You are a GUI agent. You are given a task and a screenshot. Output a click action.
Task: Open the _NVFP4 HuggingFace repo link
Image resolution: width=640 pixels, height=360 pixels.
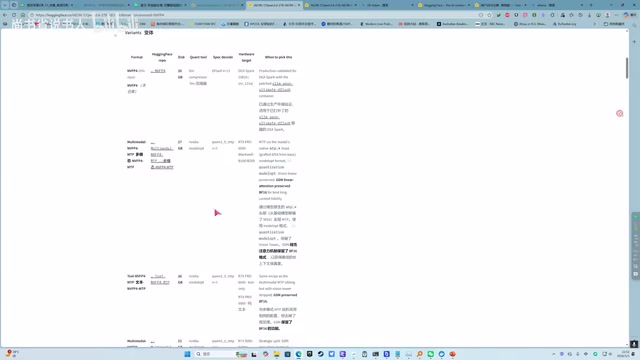158,71
